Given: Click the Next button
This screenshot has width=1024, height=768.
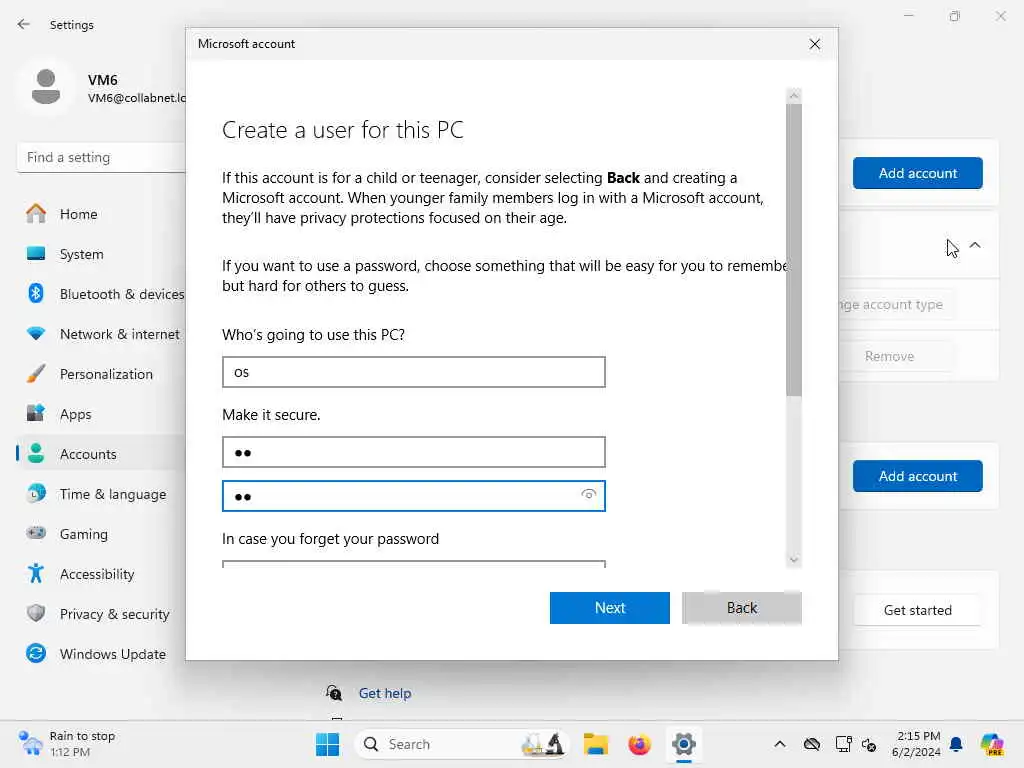Looking at the screenshot, I should coord(609,607).
